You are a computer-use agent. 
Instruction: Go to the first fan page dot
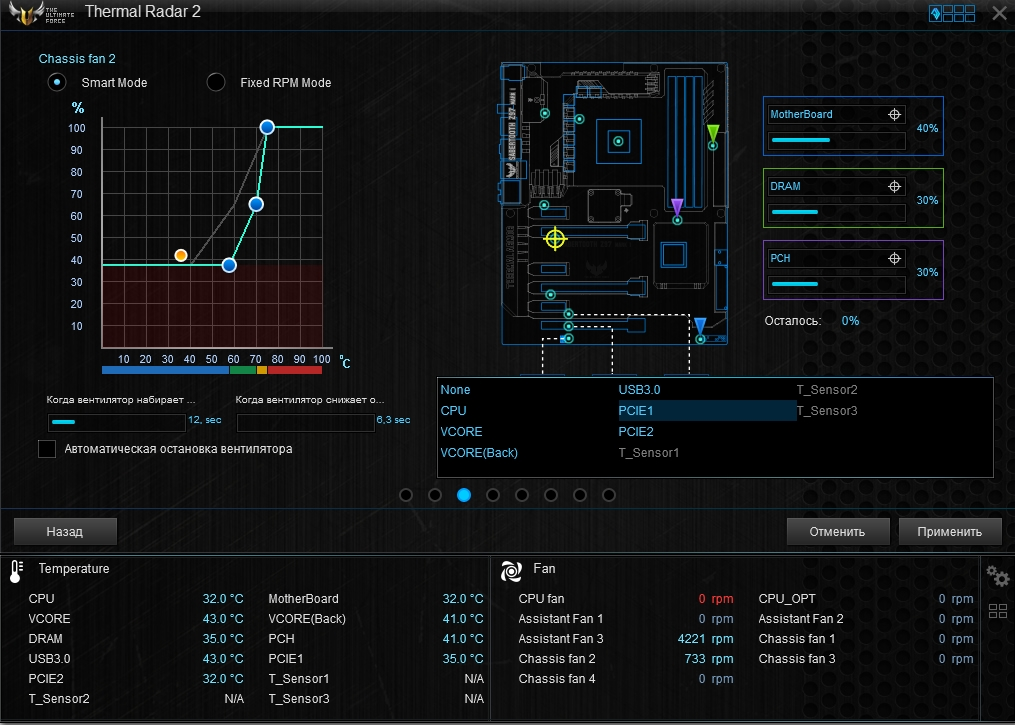click(406, 495)
